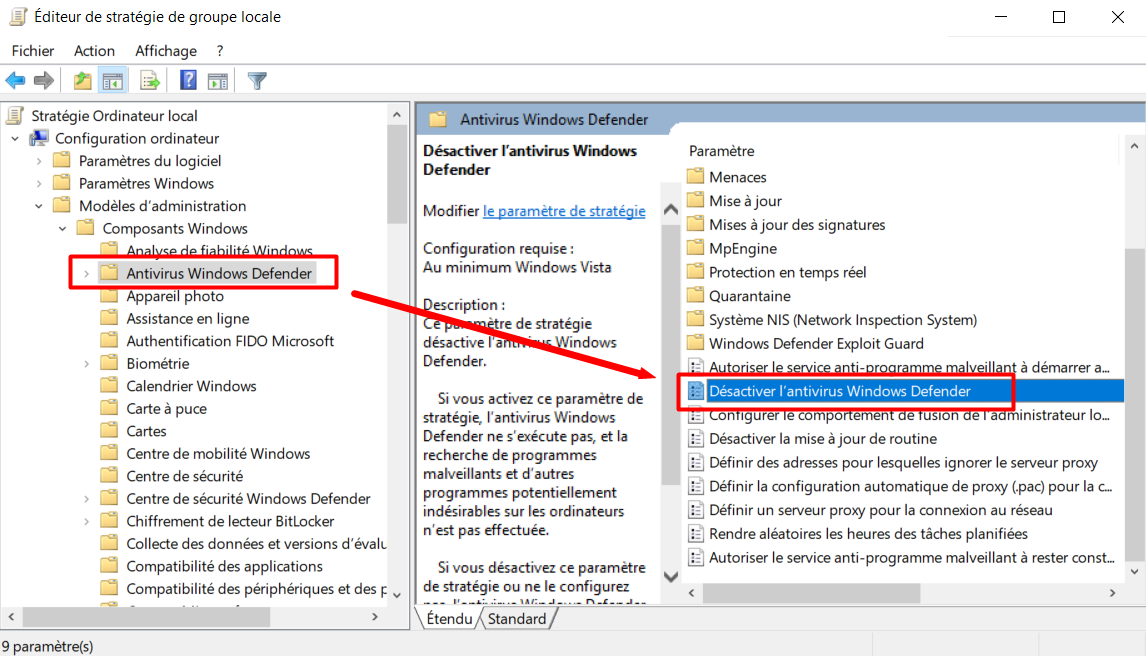Click the Désactiver la mise à jour de routine policy icon
Viewport: 1146px width, 656px height.
click(x=696, y=438)
